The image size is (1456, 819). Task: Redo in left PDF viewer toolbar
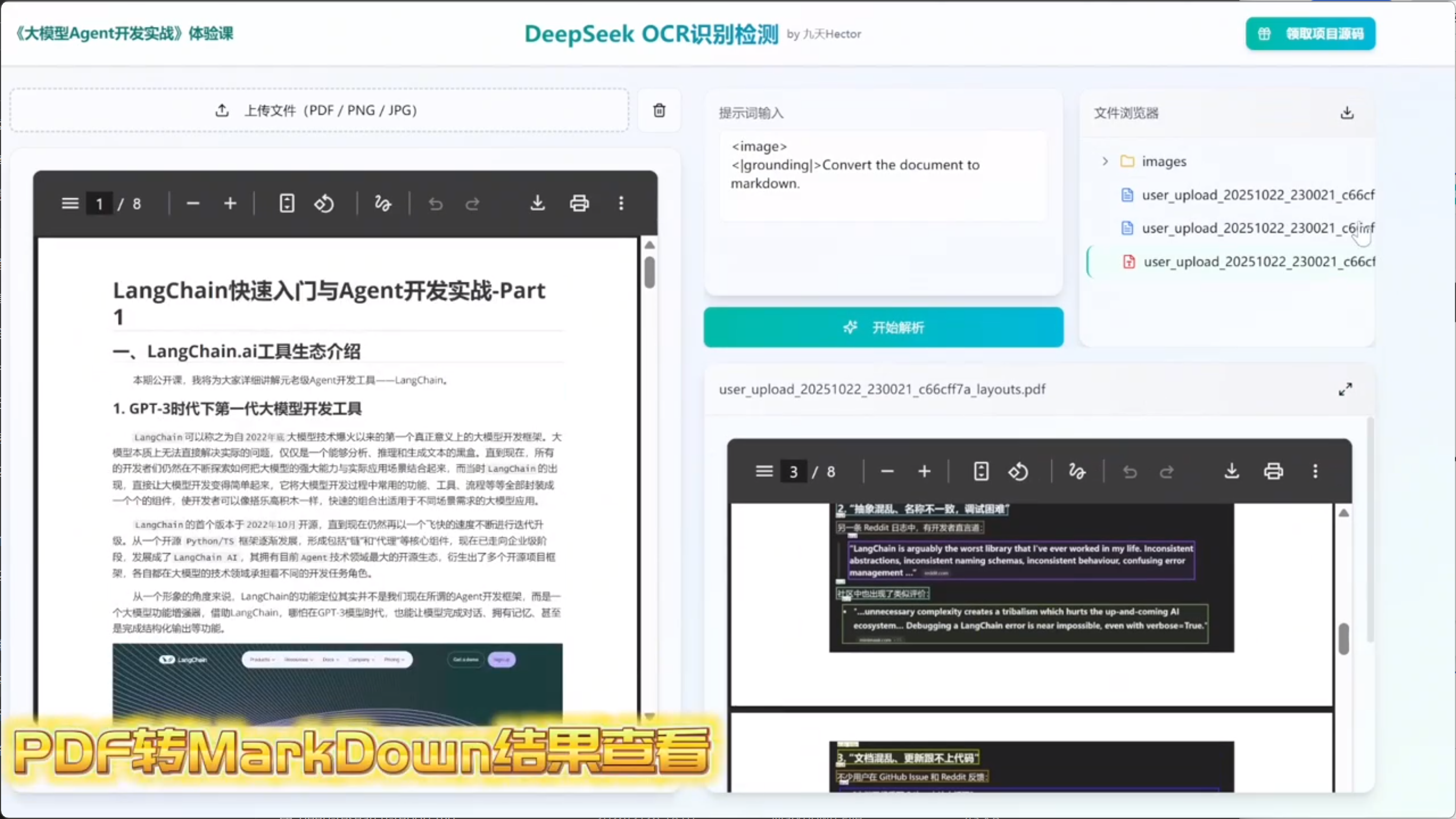coord(472,204)
